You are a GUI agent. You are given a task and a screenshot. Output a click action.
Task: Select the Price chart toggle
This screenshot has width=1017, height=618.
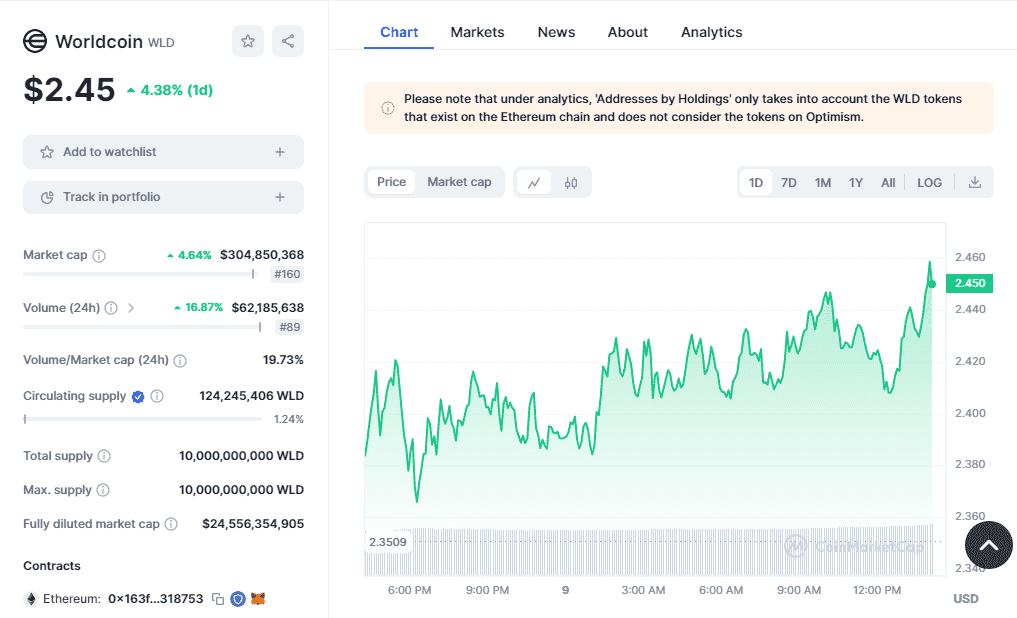pyautogui.click(x=392, y=182)
